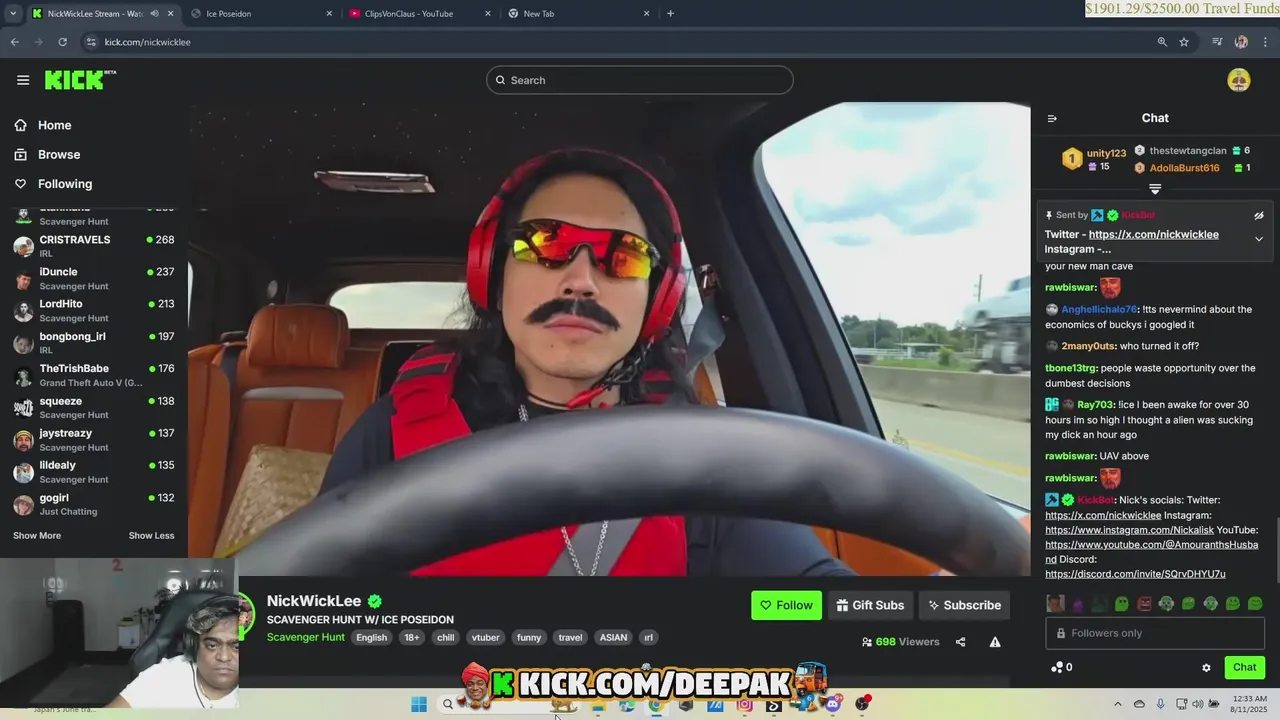Click the vtuber tag
The width and height of the screenshot is (1280, 720).
coord(485,637)
